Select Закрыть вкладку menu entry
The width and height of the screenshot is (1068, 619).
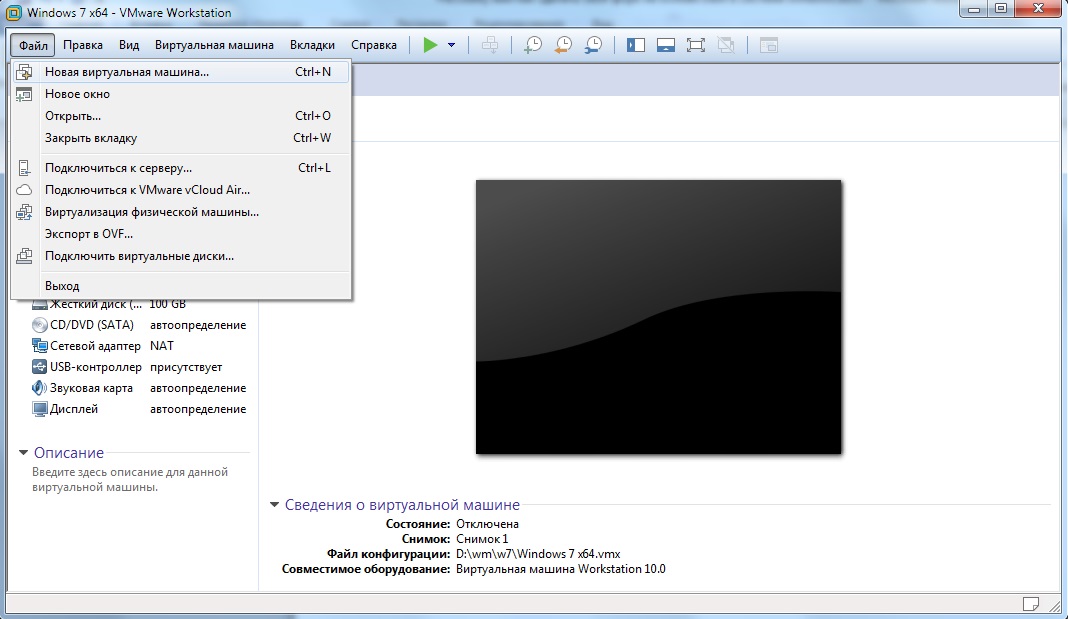click(180, 138)
